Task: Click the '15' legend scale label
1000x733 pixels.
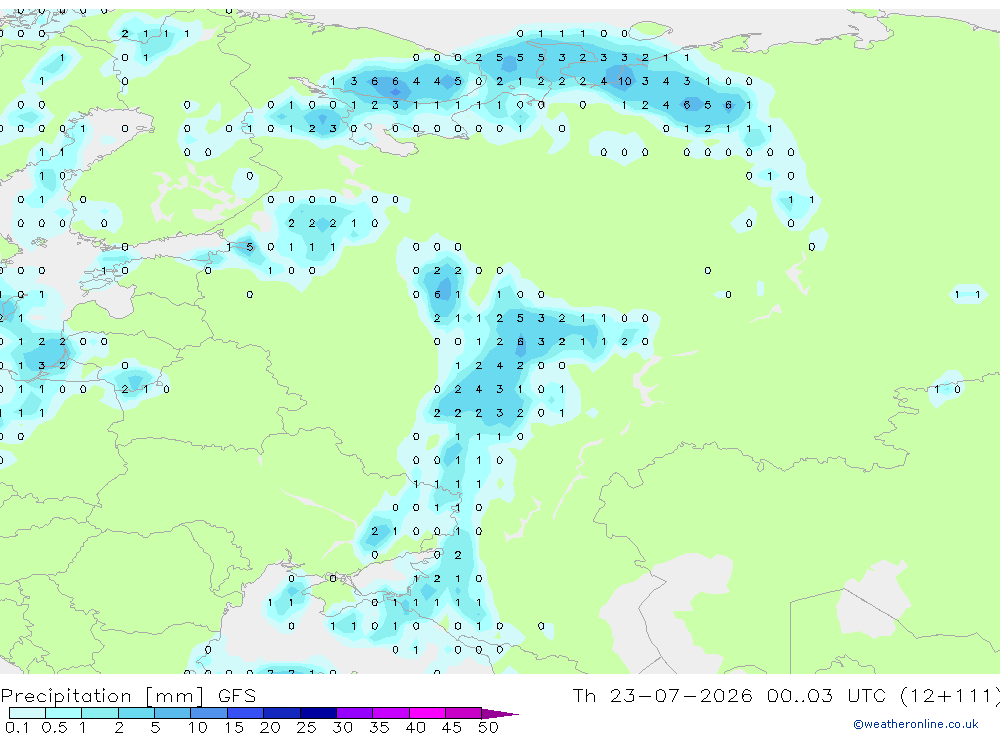Action: [233, 727]
